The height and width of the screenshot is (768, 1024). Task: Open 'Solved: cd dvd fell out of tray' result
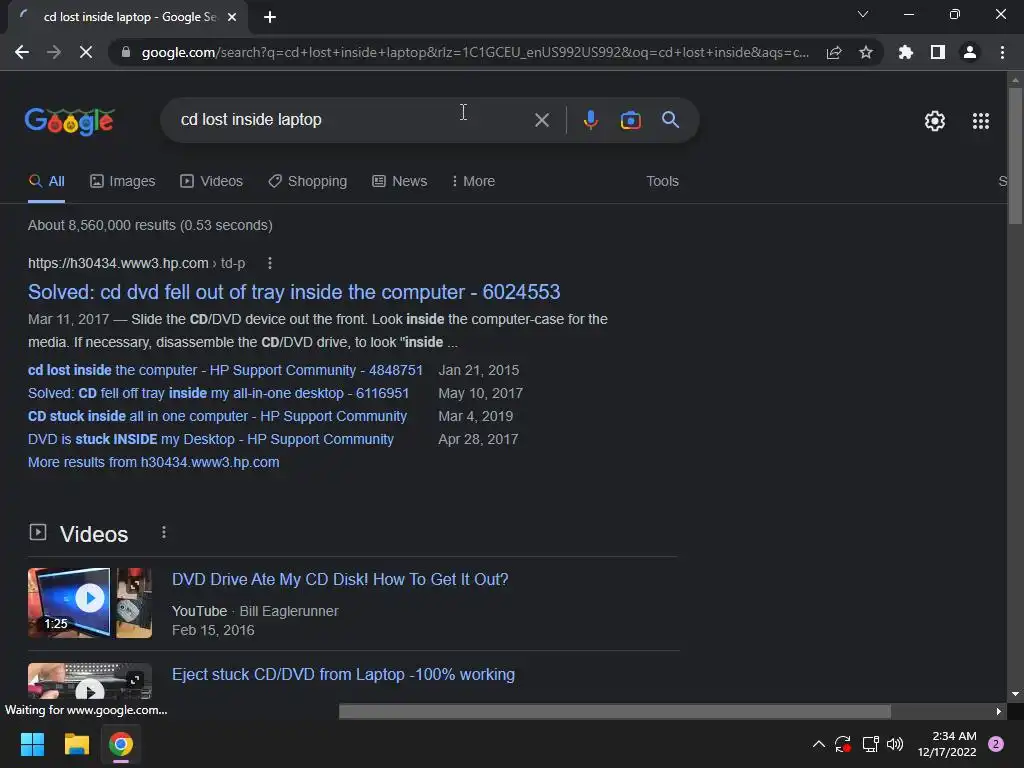[x=294, y=292]
